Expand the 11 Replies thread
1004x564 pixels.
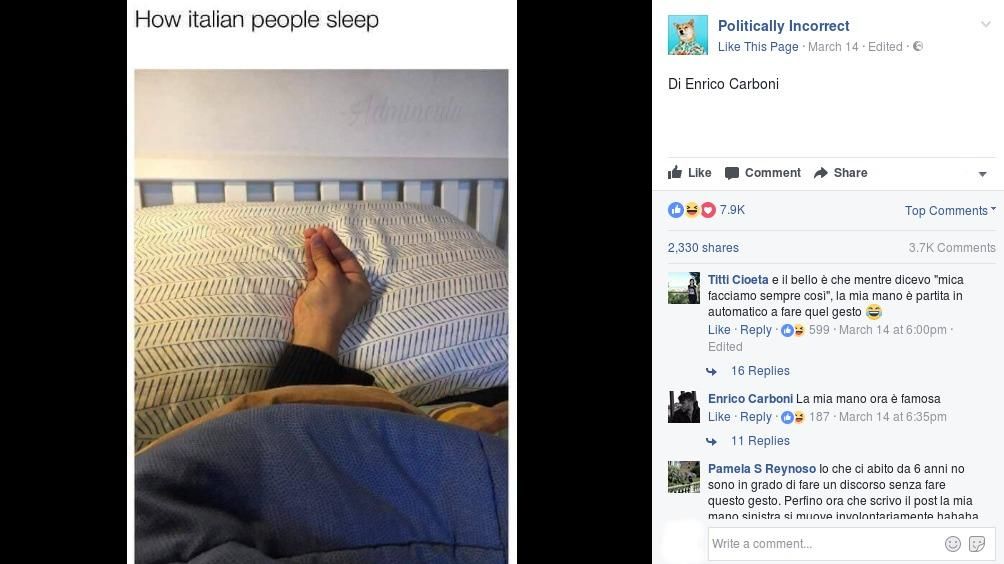[x=760, y=440]
